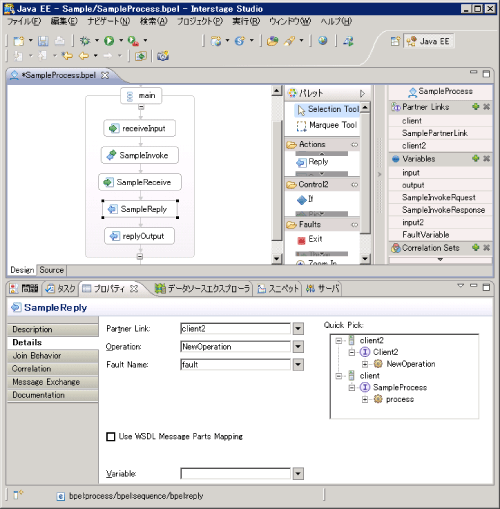Open the Message Exchange section
500x509 pixels.
53,382
